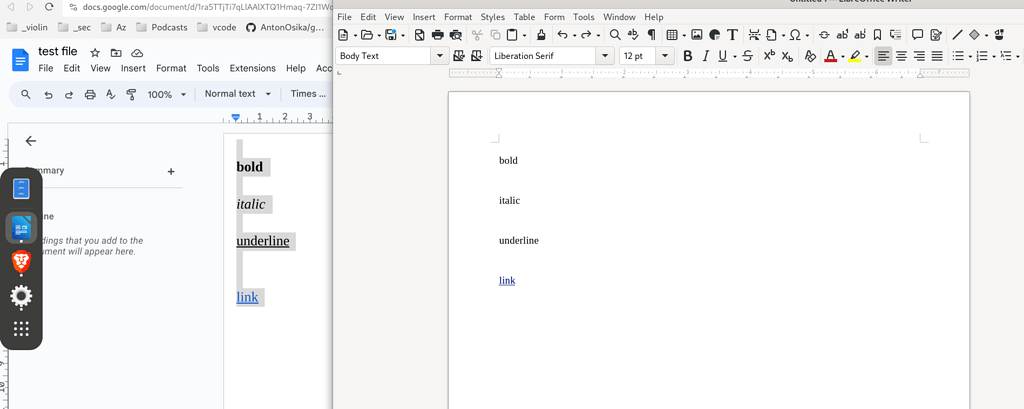
Task: Click the browser address bar URL
Action: click(x=208, y=7)
